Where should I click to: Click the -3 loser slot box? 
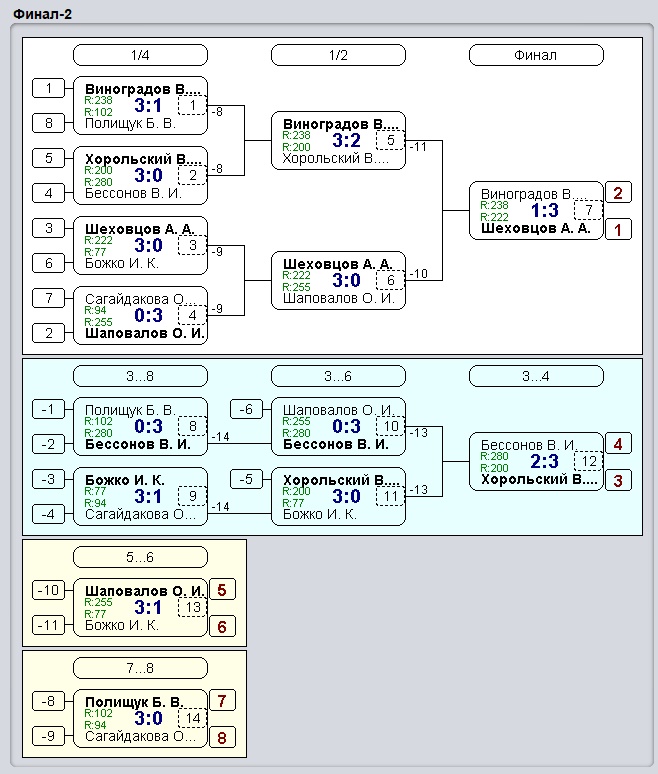pyautogui.click(x=48, y=479)
